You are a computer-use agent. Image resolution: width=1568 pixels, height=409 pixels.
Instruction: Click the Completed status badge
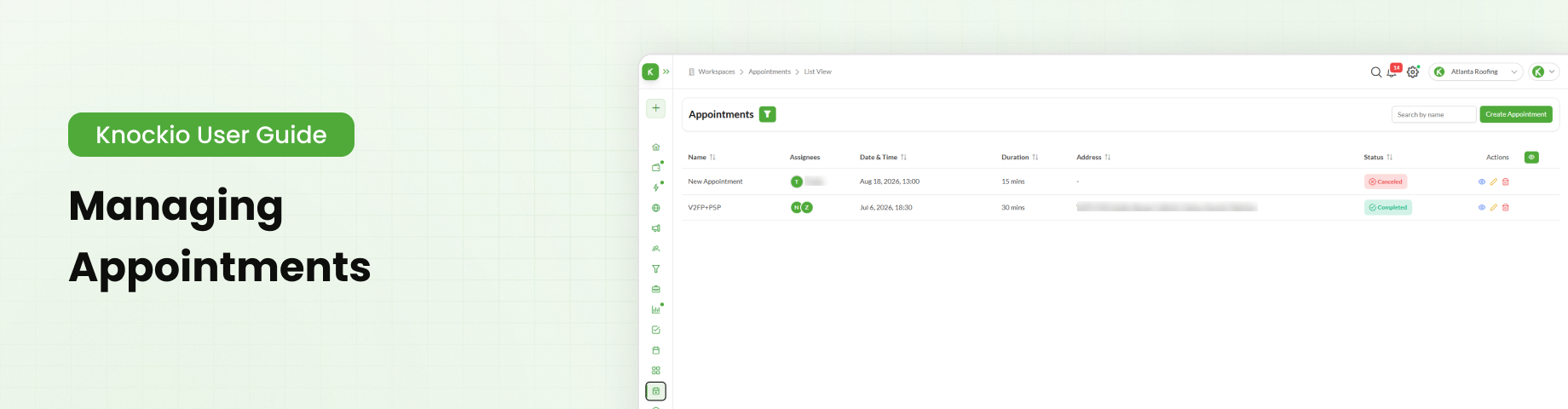coord(1388,207)
